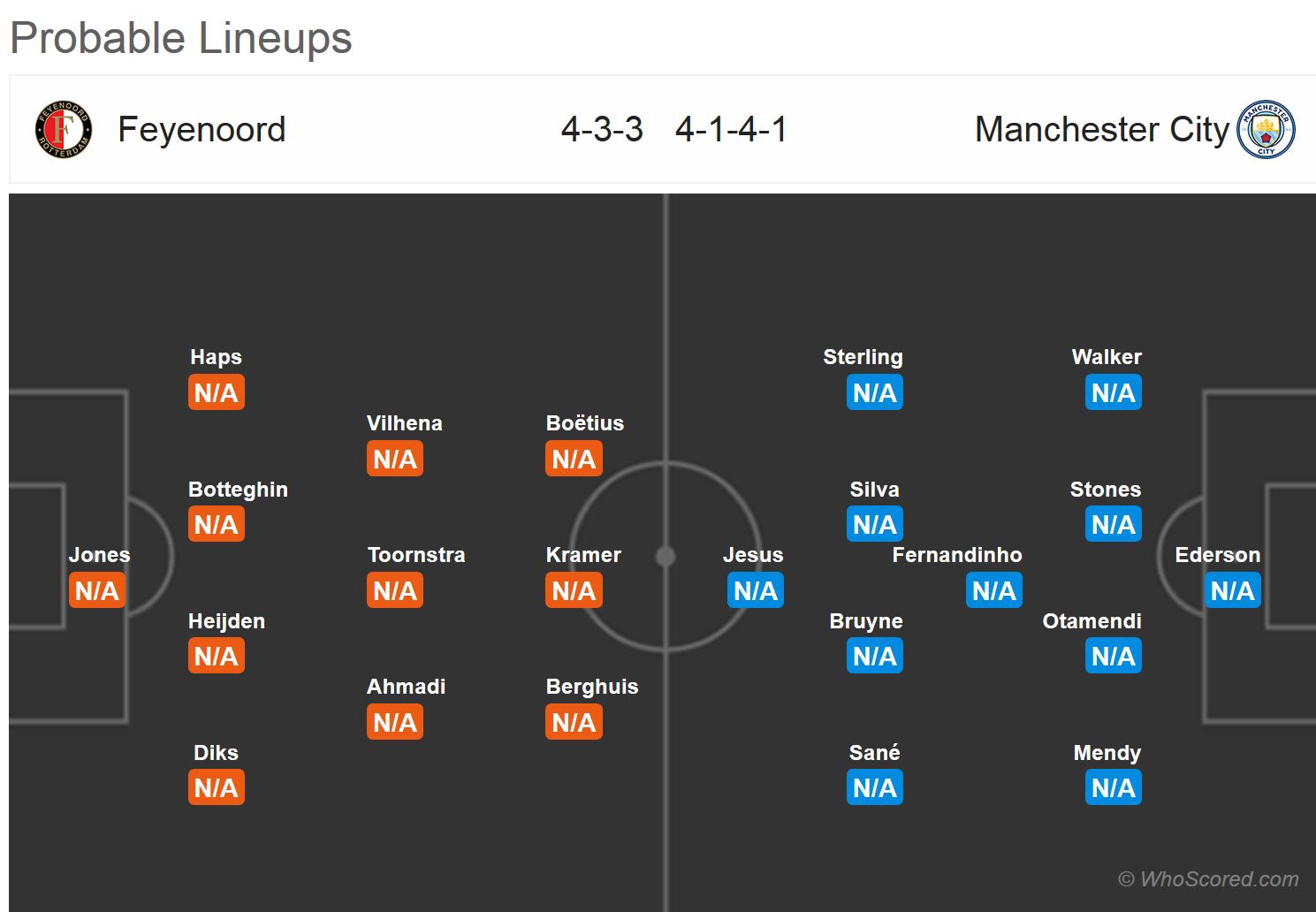
Task: Click the 4-1-4-1 formation text
Action: 731,129
